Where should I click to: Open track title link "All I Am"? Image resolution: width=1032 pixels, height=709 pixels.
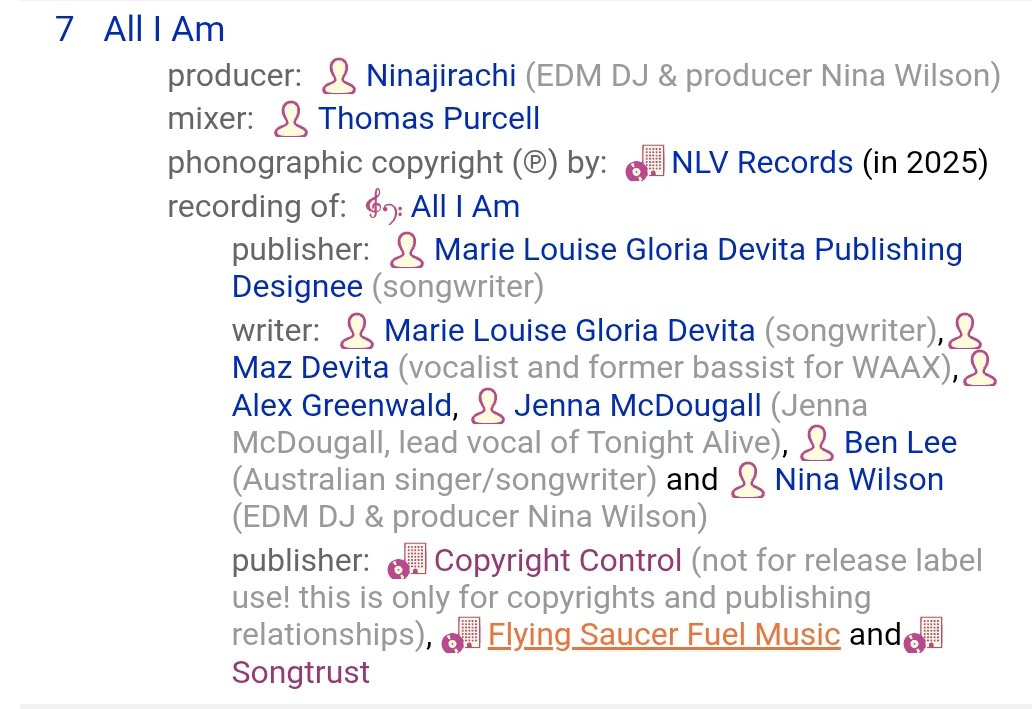point(164,29)
